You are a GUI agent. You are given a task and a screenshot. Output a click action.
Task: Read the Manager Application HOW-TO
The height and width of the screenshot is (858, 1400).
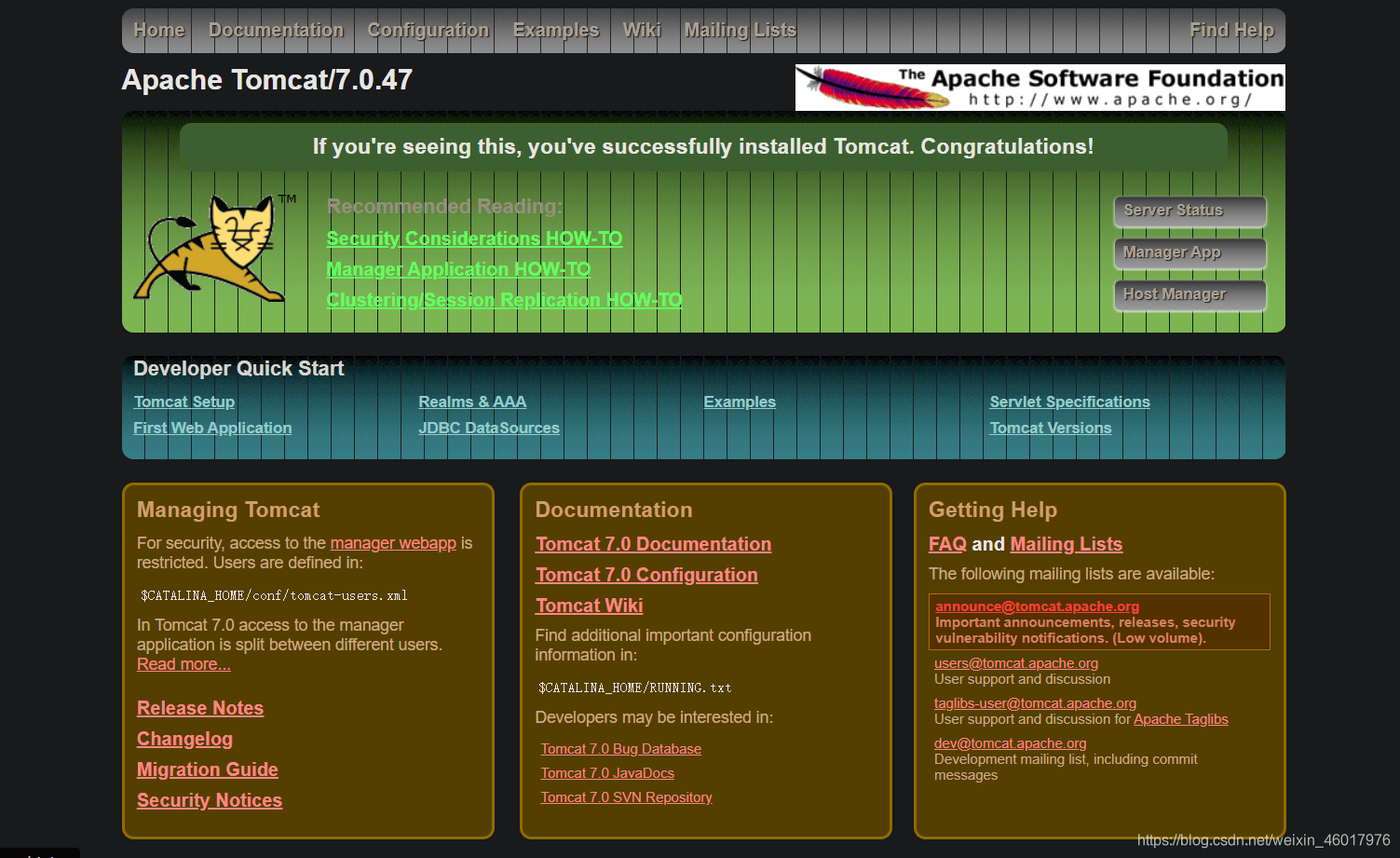(x=458, y=269)
